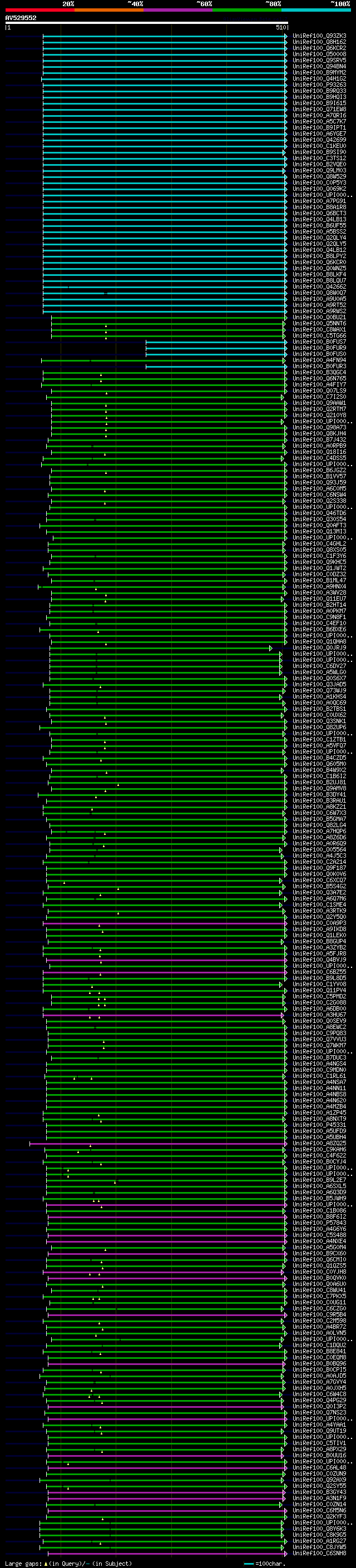The height and width of the screenshot is (1568, 356).
Task: Click text UniRef100_C6DV27
Action: pyautogui.click(x=319, y=666)
